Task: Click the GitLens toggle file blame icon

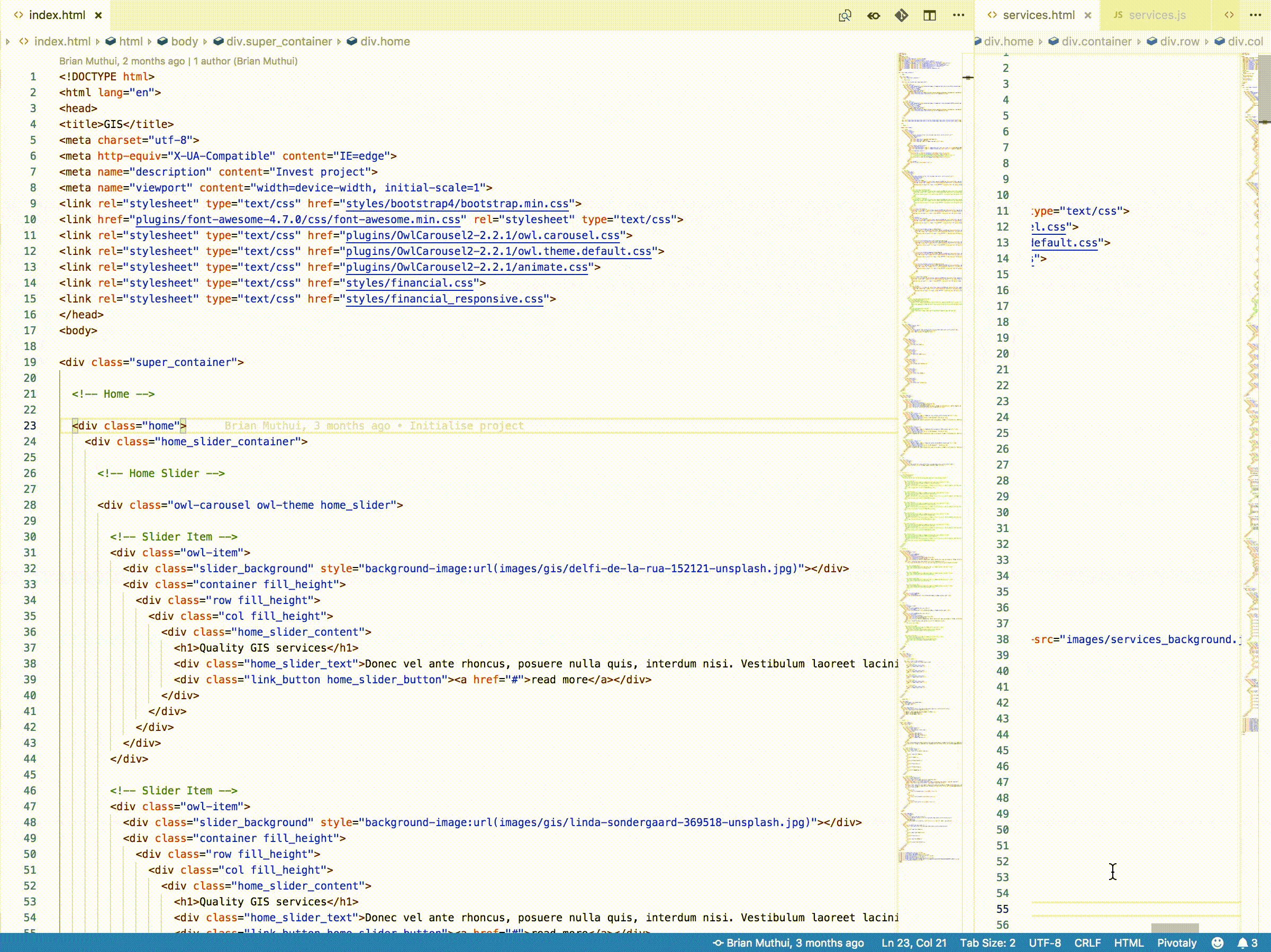Action: coord(874,15)
